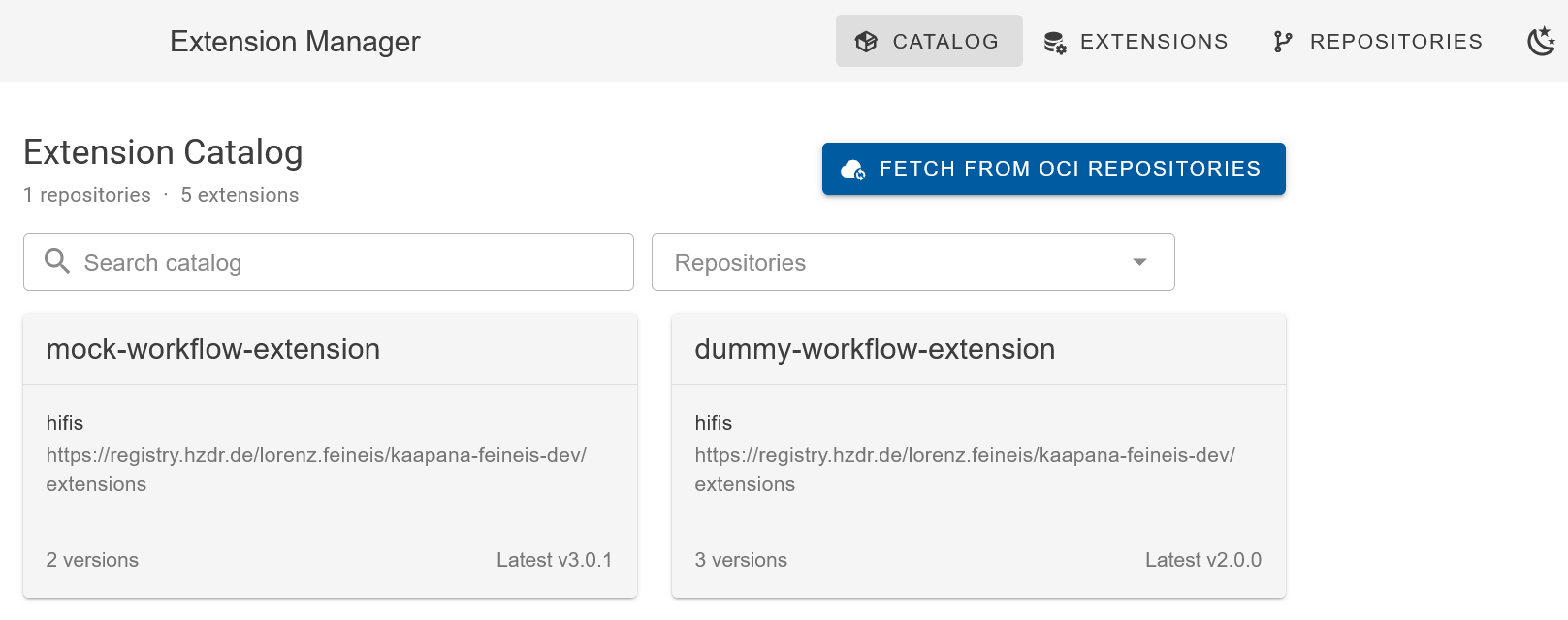Click the magnifier search icon

pos(57,261)
